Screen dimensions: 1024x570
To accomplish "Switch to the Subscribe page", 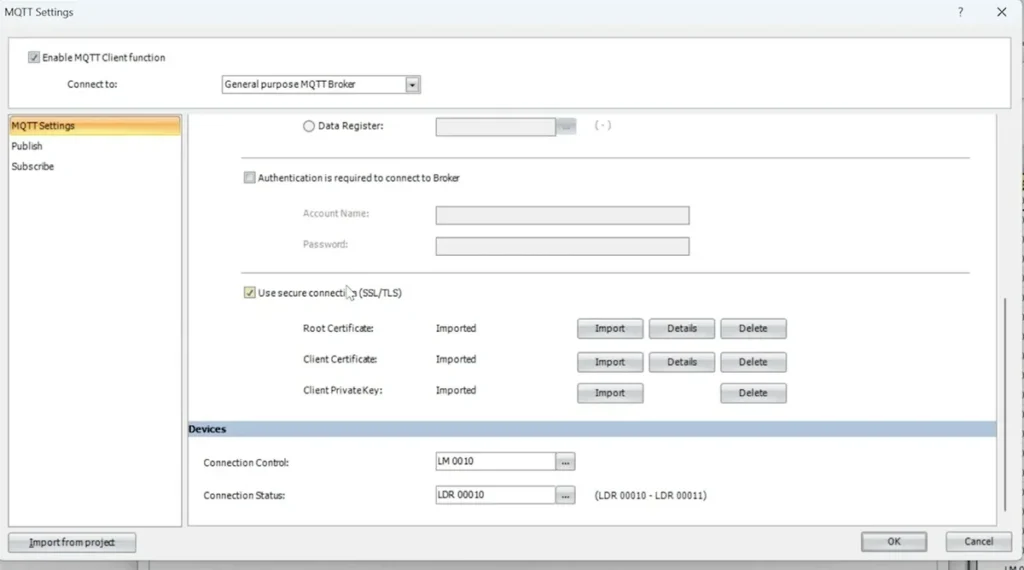I will point(33,166).
